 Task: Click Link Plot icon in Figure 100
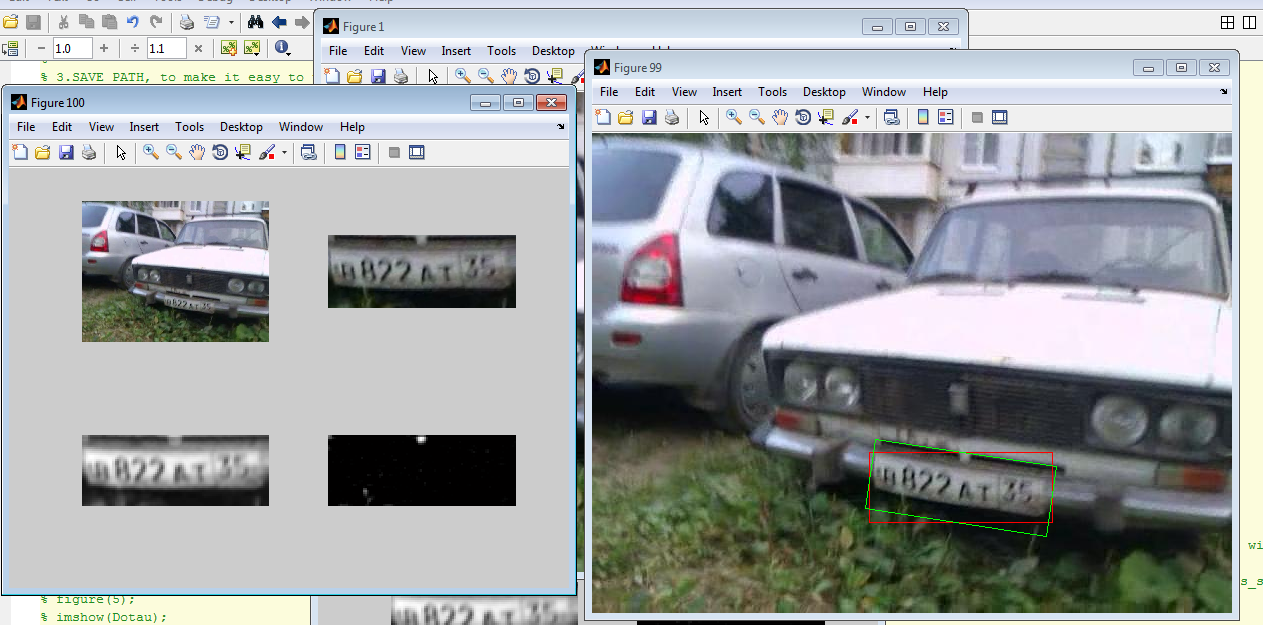click(x=309, y=153)
